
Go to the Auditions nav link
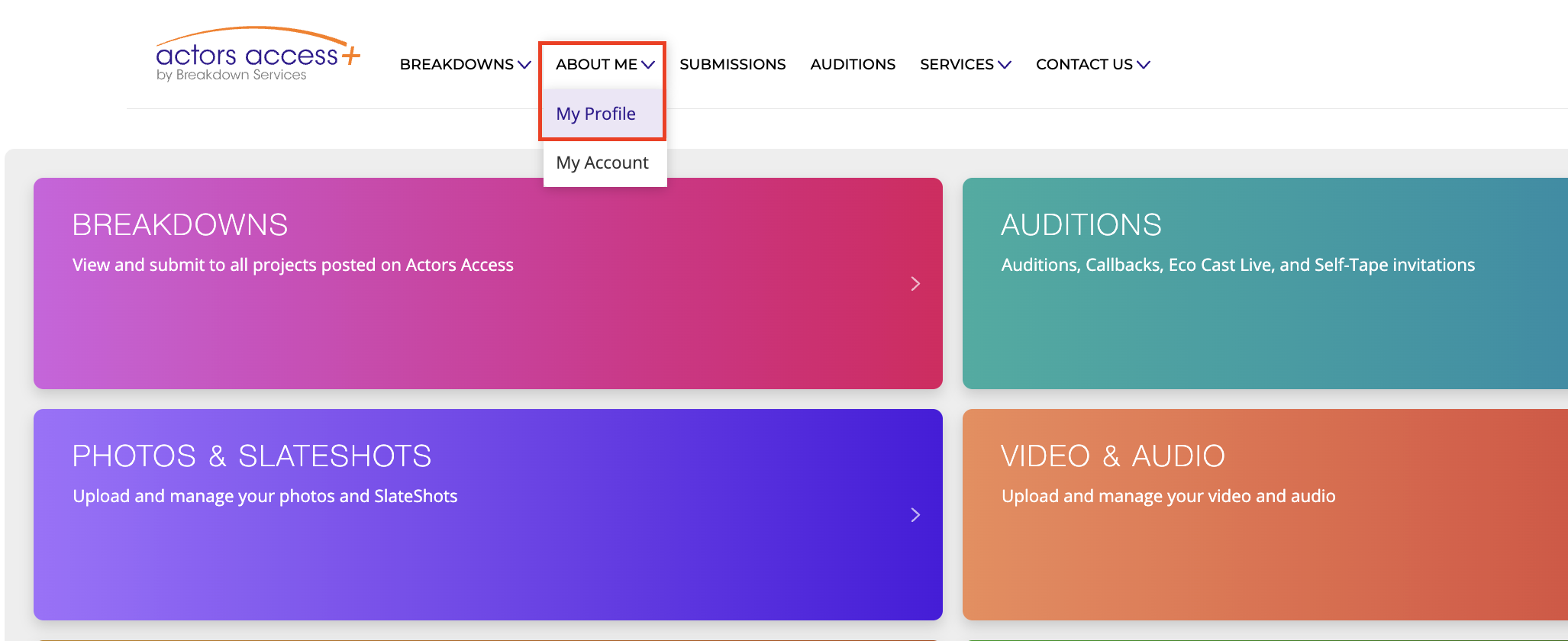[853, 64]
